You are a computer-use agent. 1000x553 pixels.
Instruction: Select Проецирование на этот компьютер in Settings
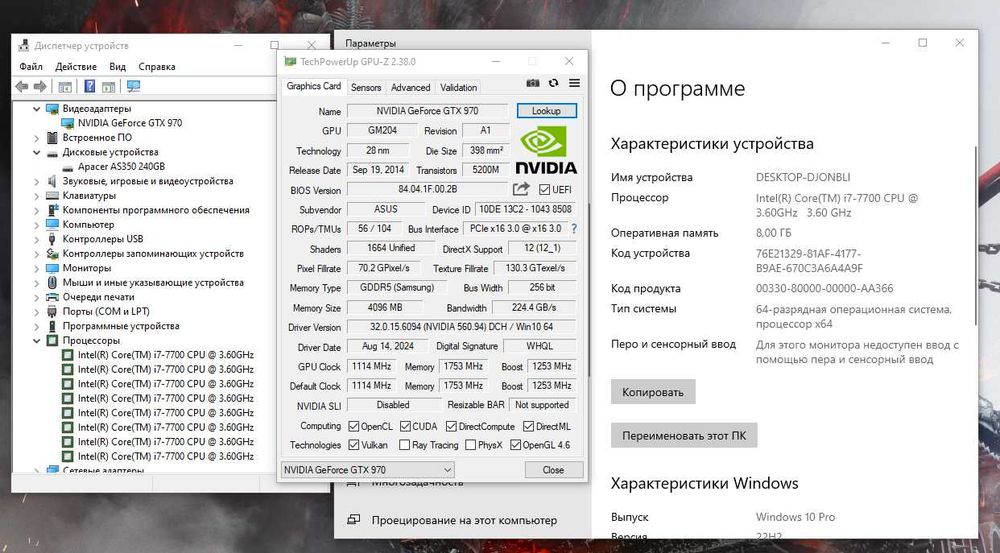coord(464,520)
